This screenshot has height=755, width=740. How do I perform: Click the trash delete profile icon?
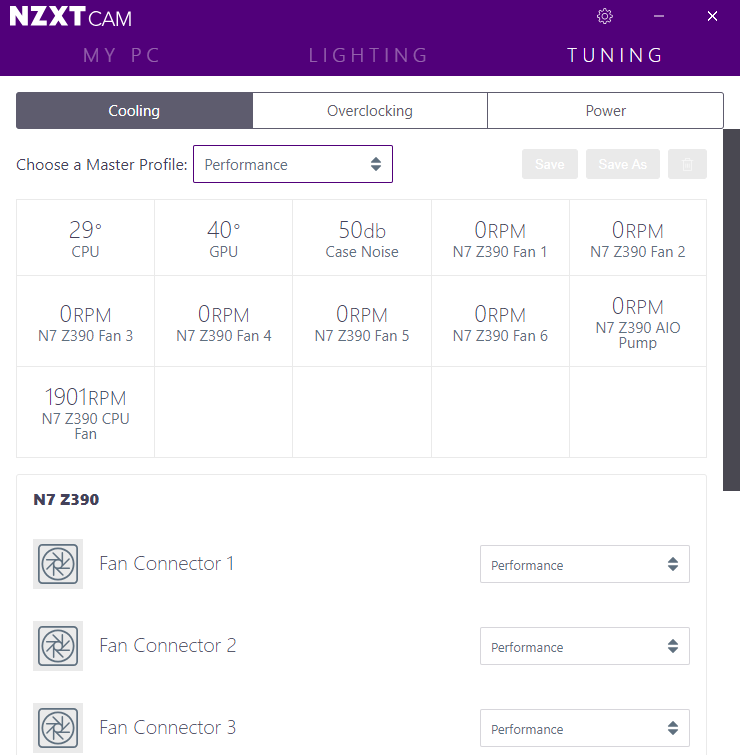tap(687, 164)
